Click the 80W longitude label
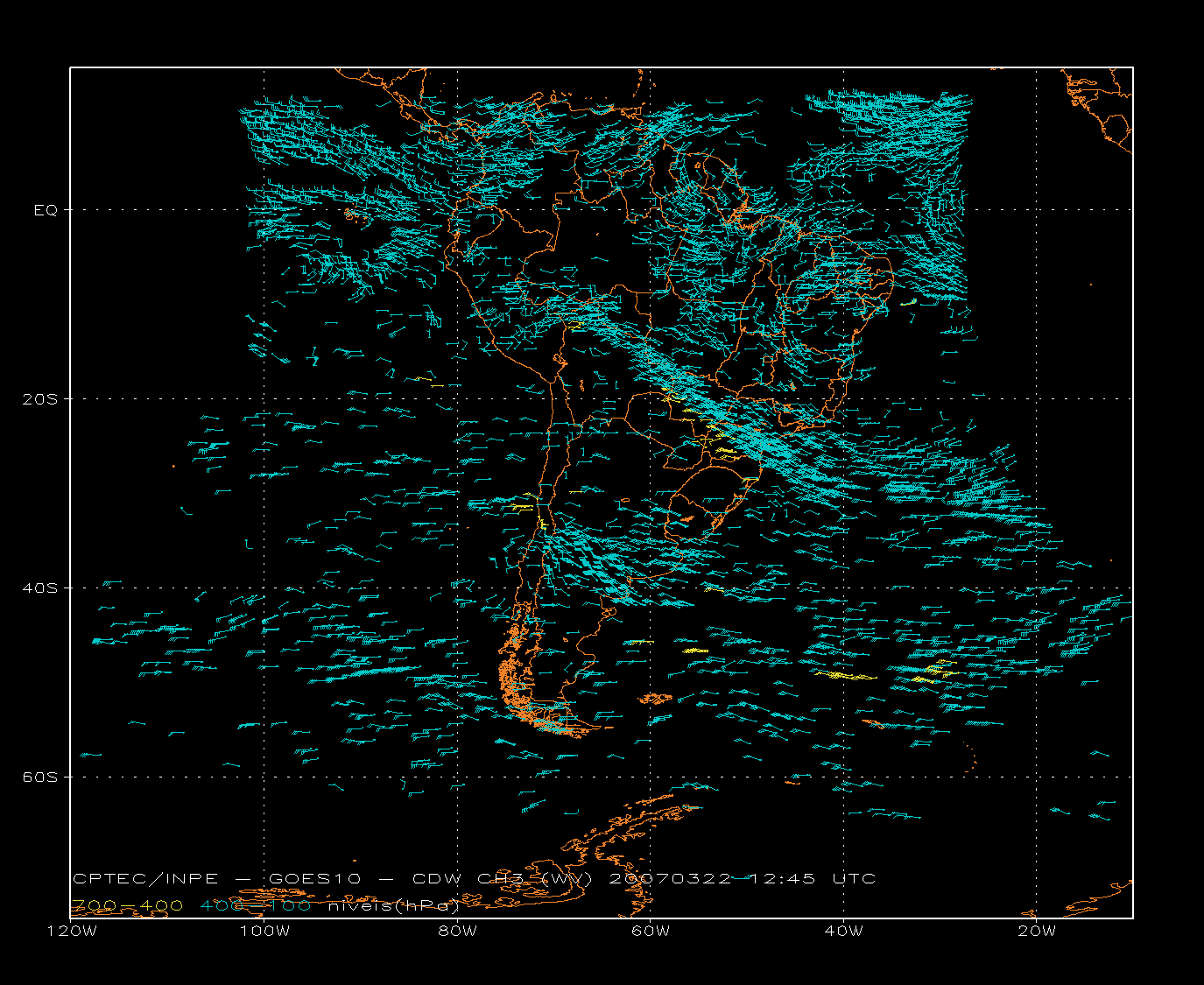The width and height of the screenshot is (1204, 985). click(x=457, y=931)
